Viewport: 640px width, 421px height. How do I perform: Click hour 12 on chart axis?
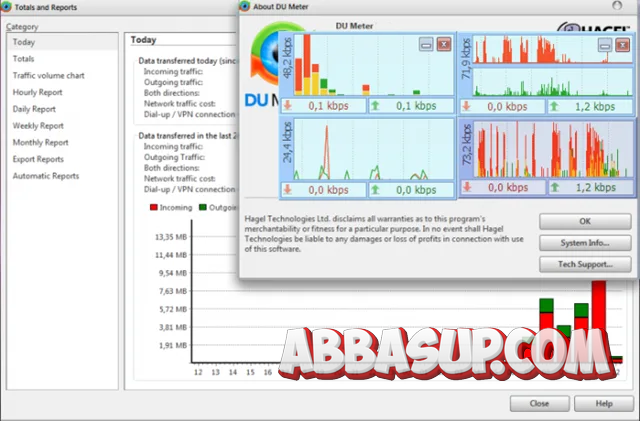(x=198, y=372)
